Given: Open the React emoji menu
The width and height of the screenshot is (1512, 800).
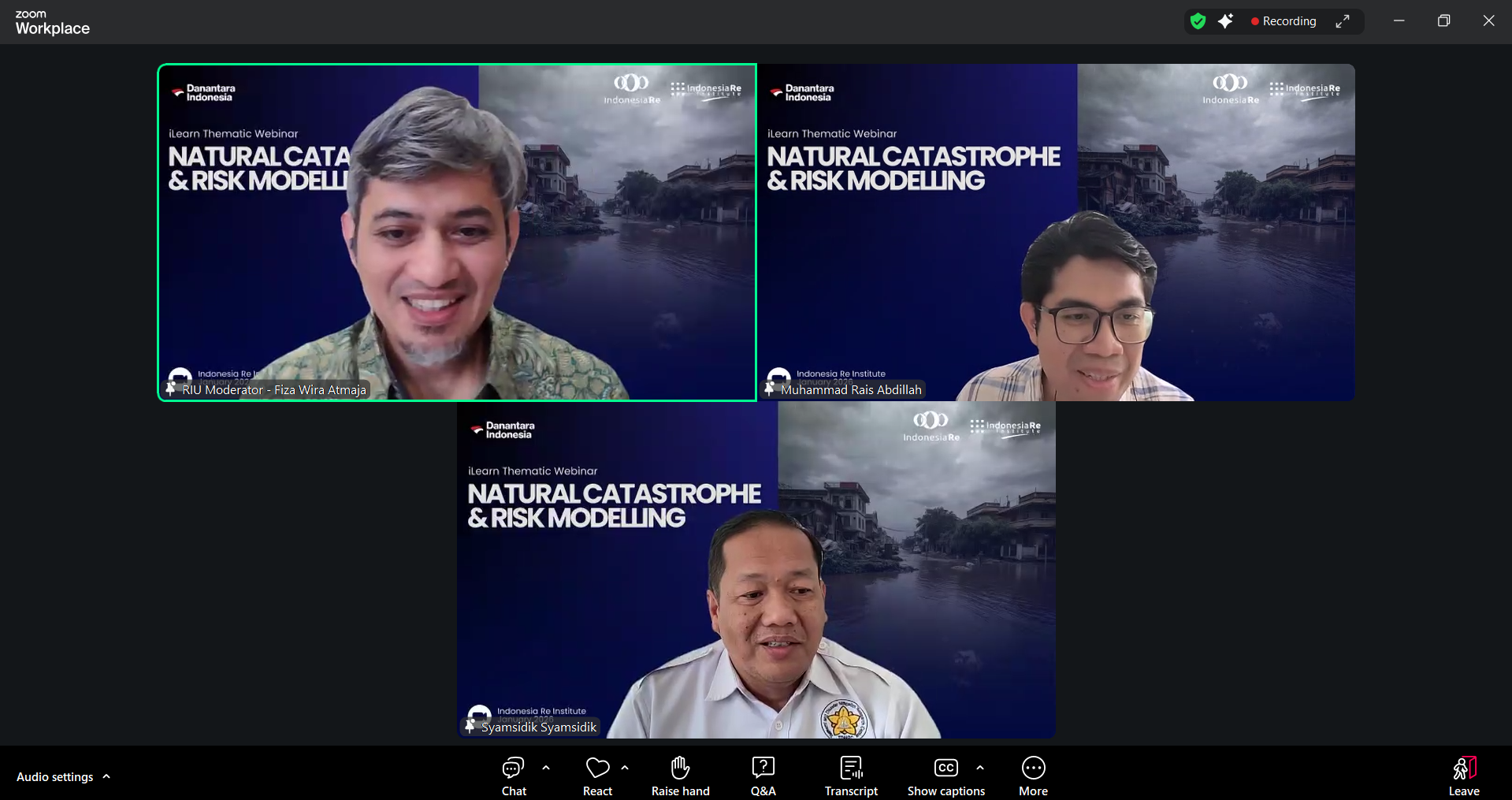Looking at the screenshot, I should coord(597,776).
